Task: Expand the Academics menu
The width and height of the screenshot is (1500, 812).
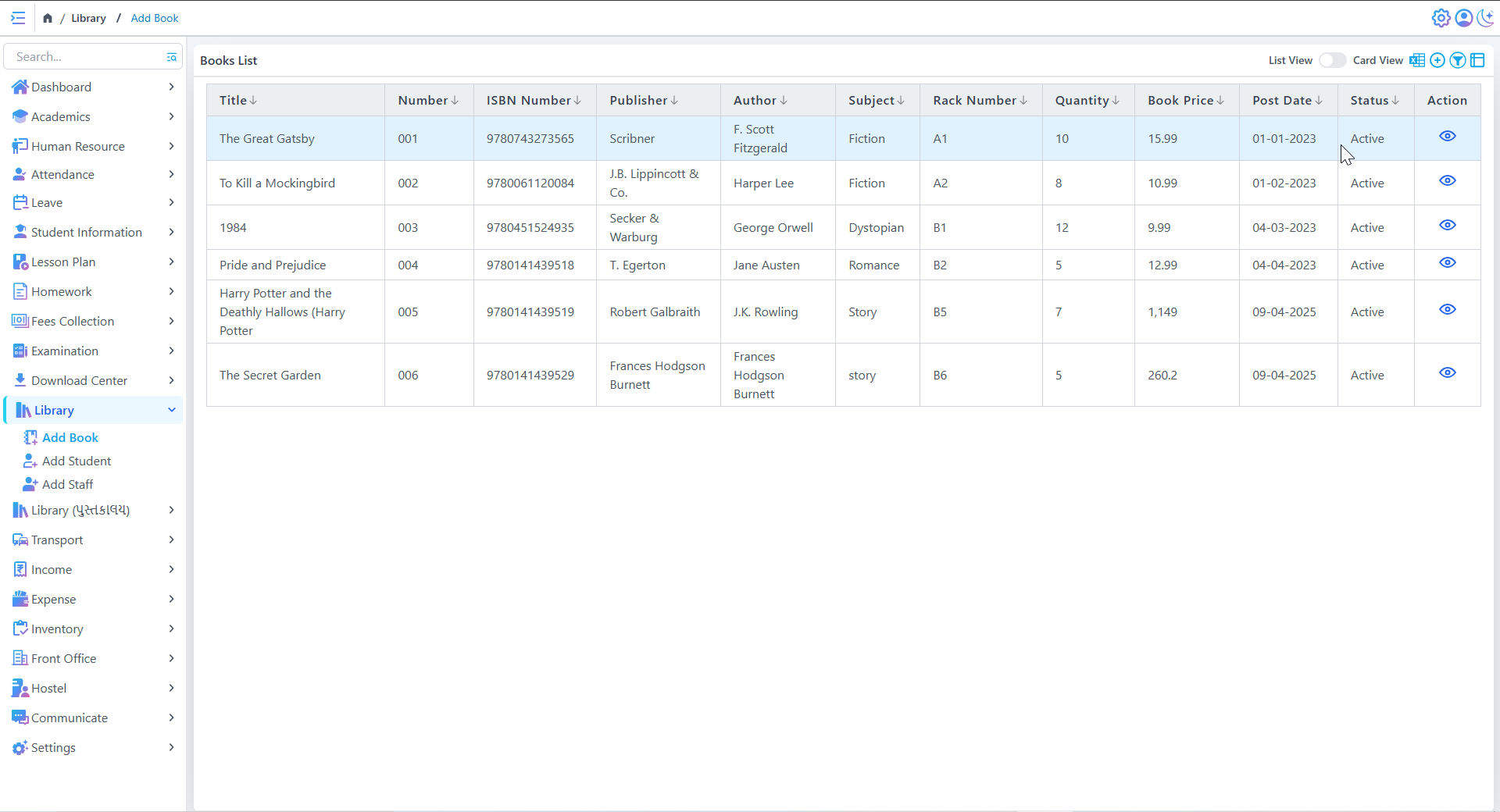Action: [x=93, y=116]
